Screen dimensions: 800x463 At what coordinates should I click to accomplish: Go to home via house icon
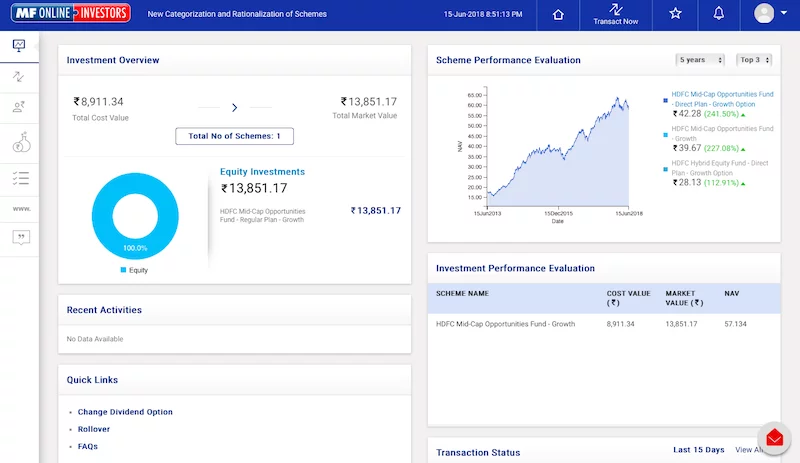pyautogui.click(x=558, y=15)
